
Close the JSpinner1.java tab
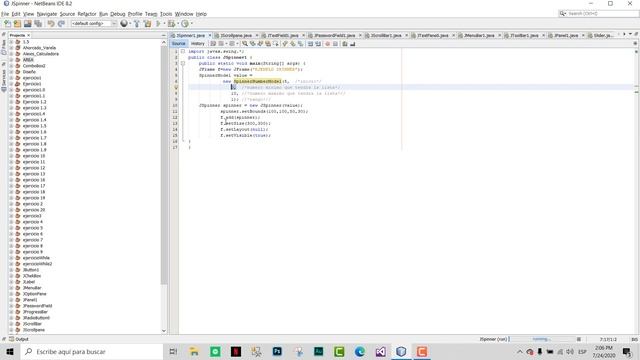(x=210, y=36)
